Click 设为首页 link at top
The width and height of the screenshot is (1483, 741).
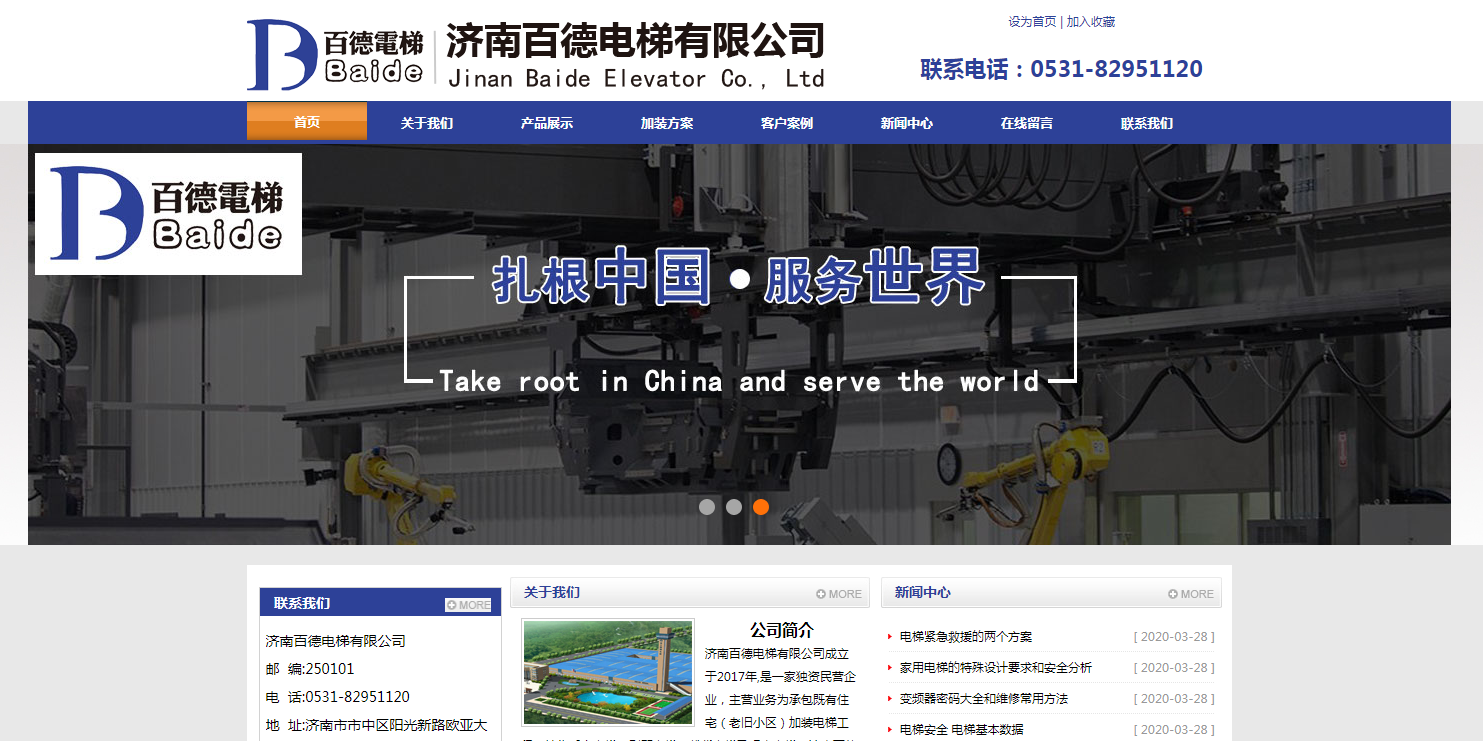click(x=1032, y=22)
